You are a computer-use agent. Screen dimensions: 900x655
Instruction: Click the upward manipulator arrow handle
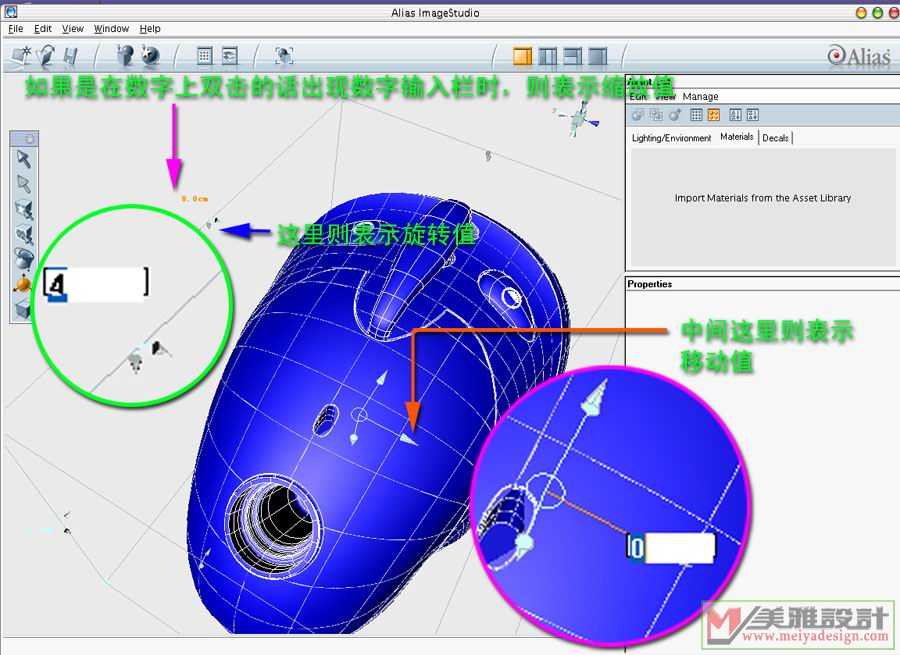(381, 379)
